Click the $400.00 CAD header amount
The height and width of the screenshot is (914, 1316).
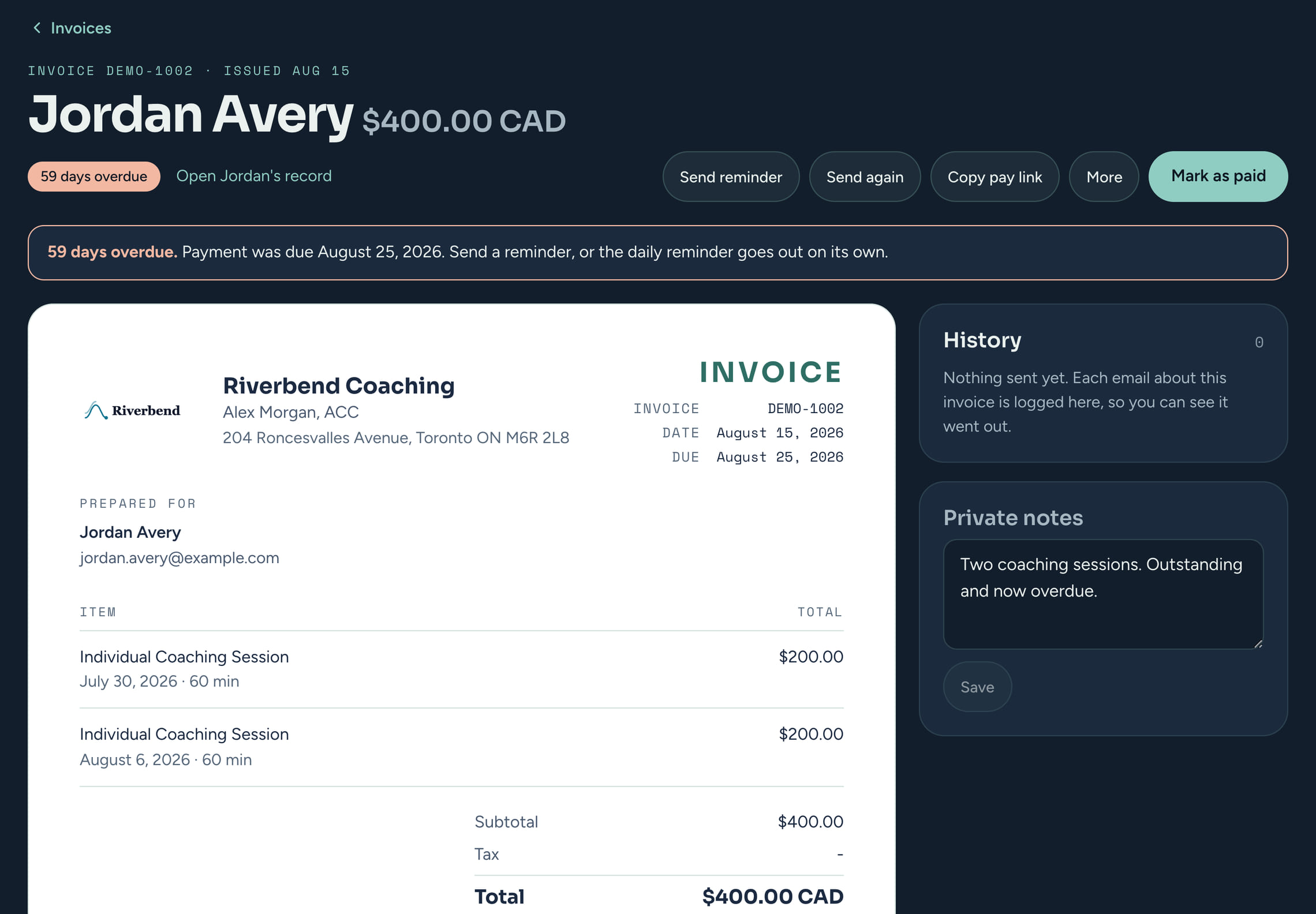pos(464,121)
